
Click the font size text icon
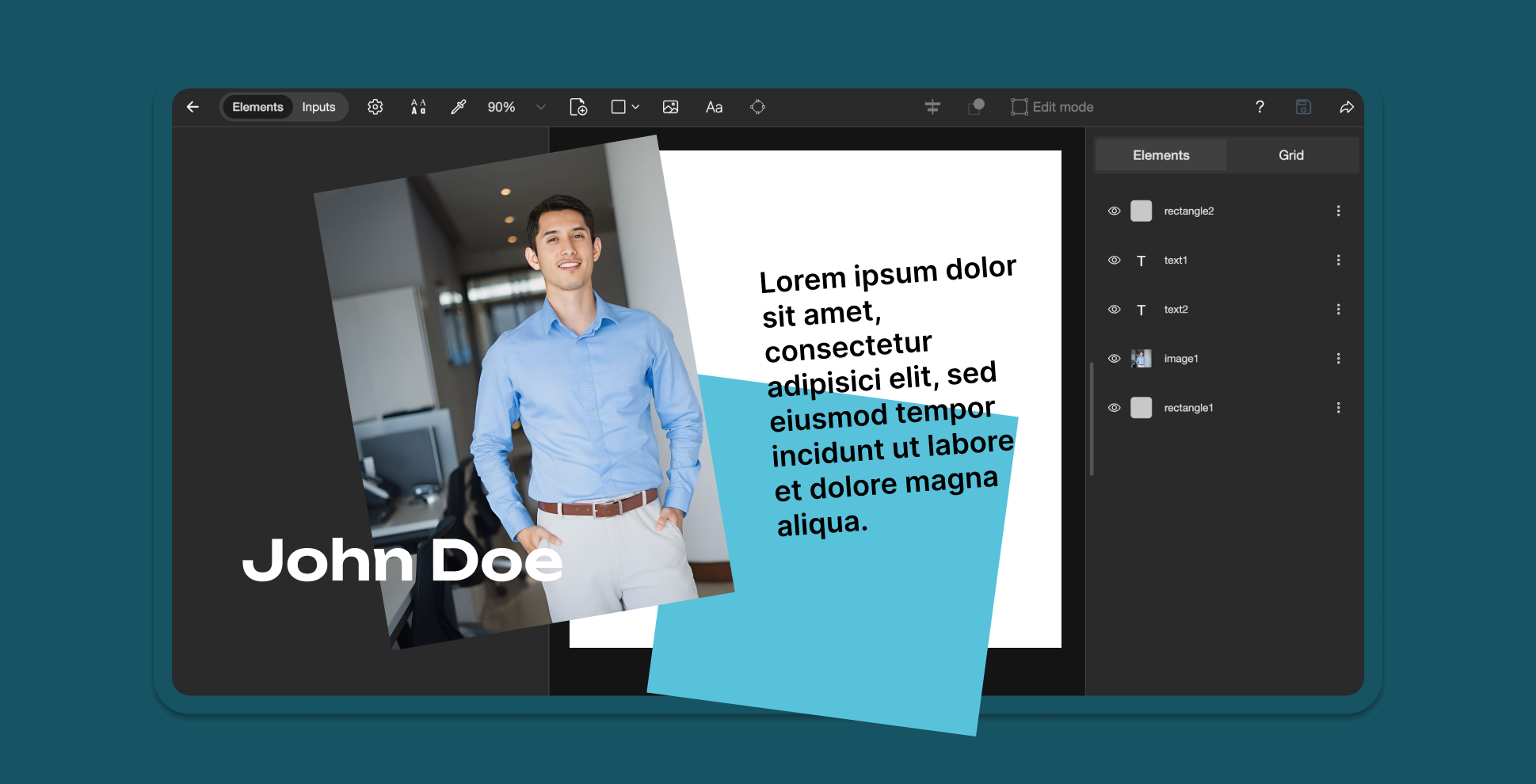pyautogui.click(x=418, y=107)
